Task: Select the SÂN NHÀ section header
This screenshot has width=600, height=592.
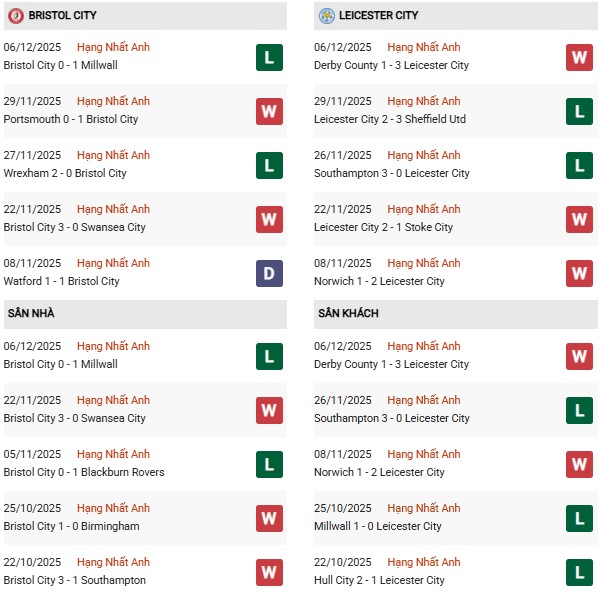Action: coord(31,314)
